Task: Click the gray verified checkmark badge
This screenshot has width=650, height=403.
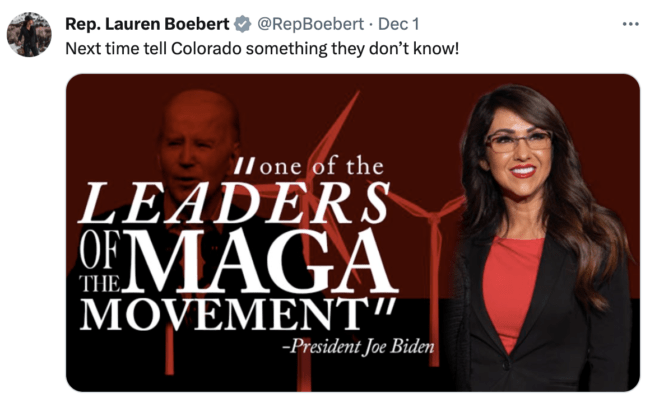Action: click(242, 24)
